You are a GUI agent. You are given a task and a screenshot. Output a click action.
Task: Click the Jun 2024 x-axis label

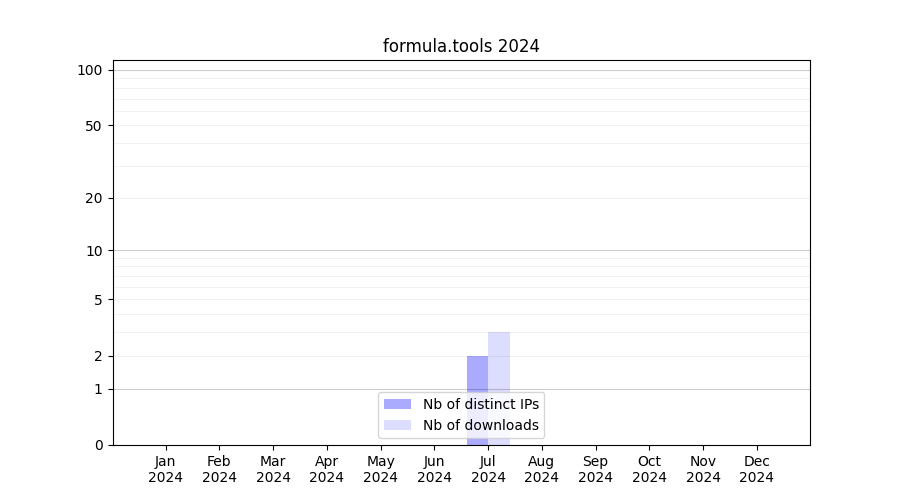pyautogui.click(x=434, y=469)
